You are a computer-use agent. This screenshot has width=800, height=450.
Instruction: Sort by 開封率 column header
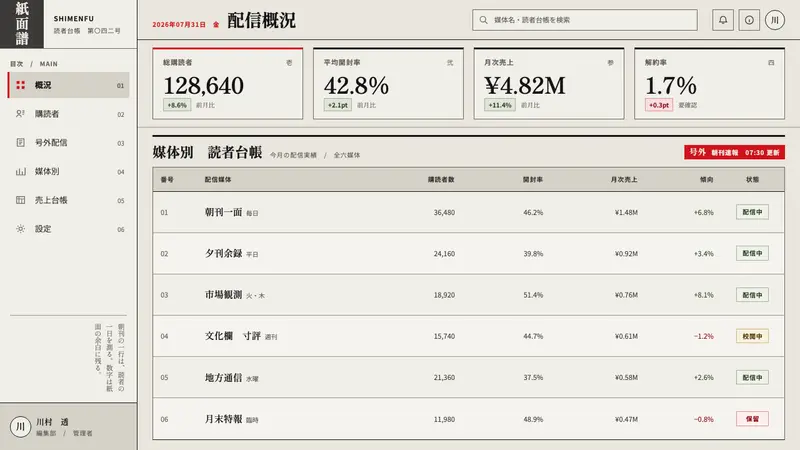pos(533,180)
